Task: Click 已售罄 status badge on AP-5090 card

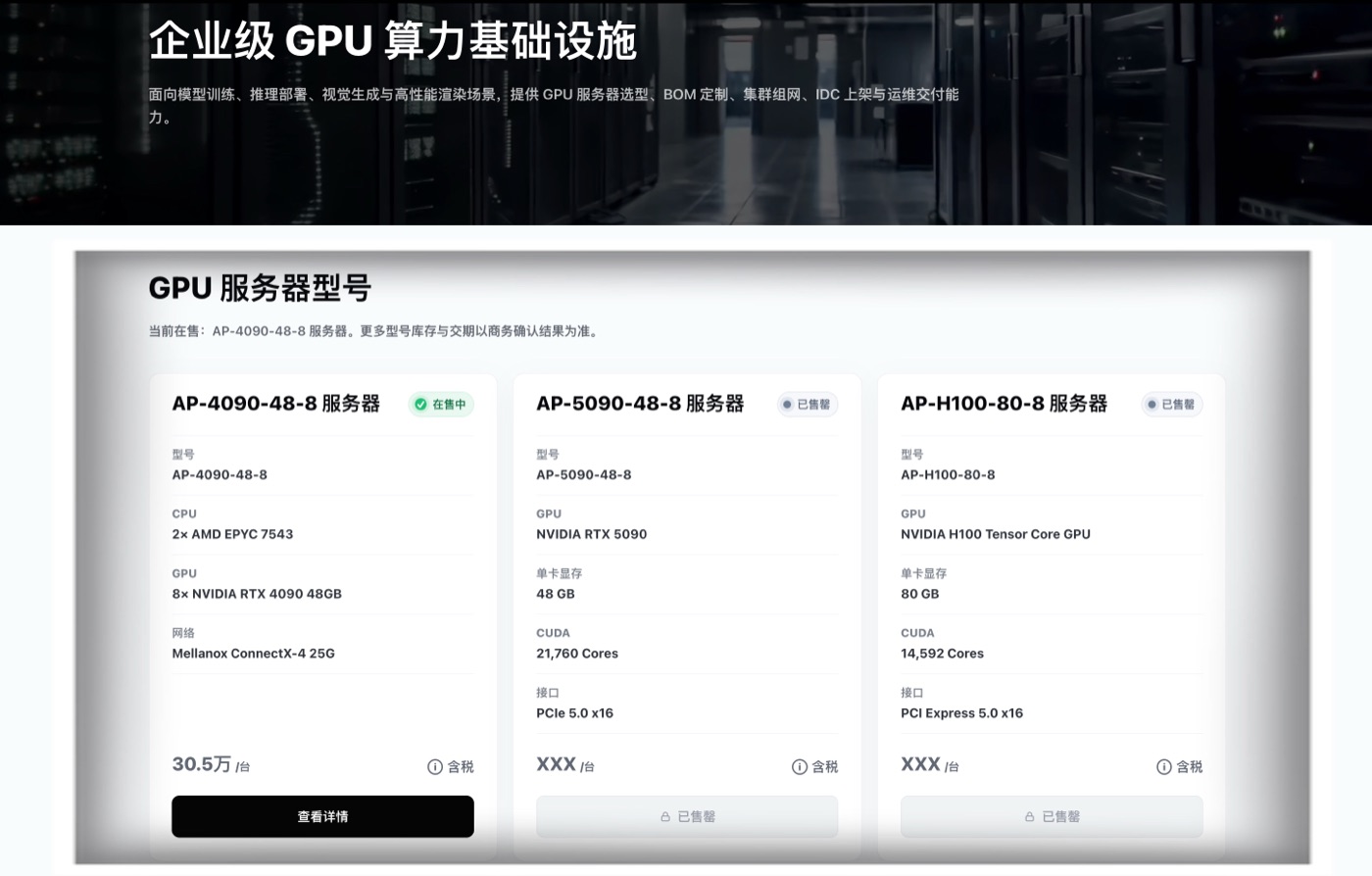Action: coord(808,405)
